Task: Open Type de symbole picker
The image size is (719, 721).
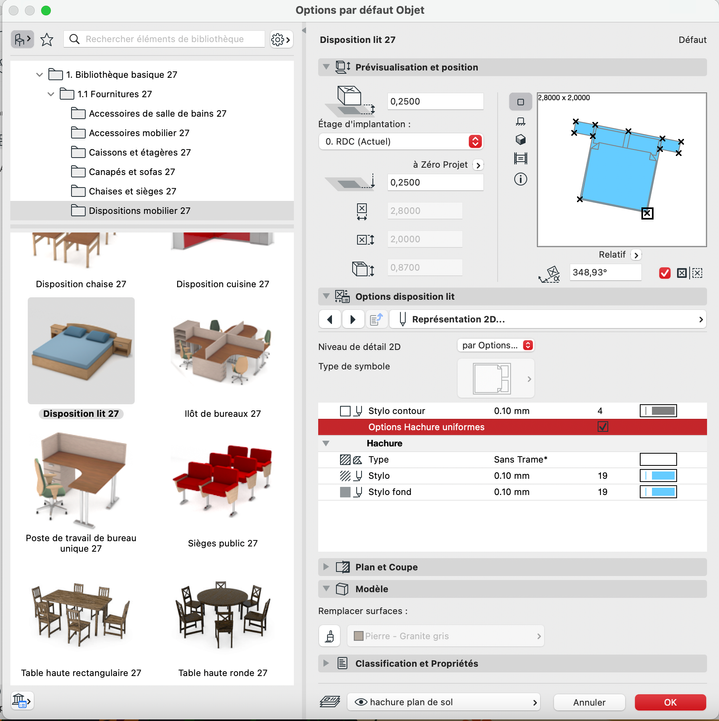Action: tap(496, 379)
